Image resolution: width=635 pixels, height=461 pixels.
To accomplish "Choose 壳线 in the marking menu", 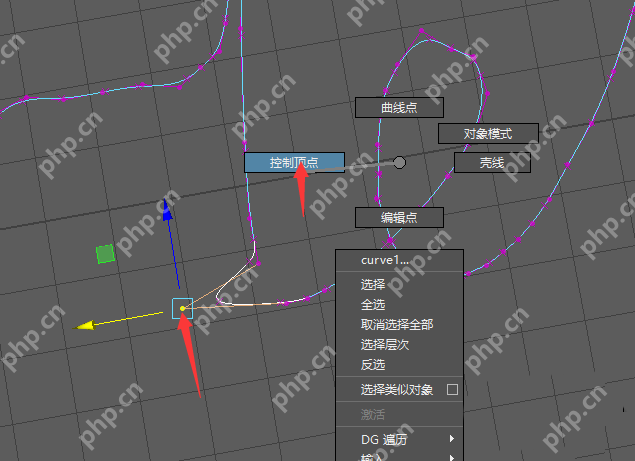I will (x=492, y=162).
